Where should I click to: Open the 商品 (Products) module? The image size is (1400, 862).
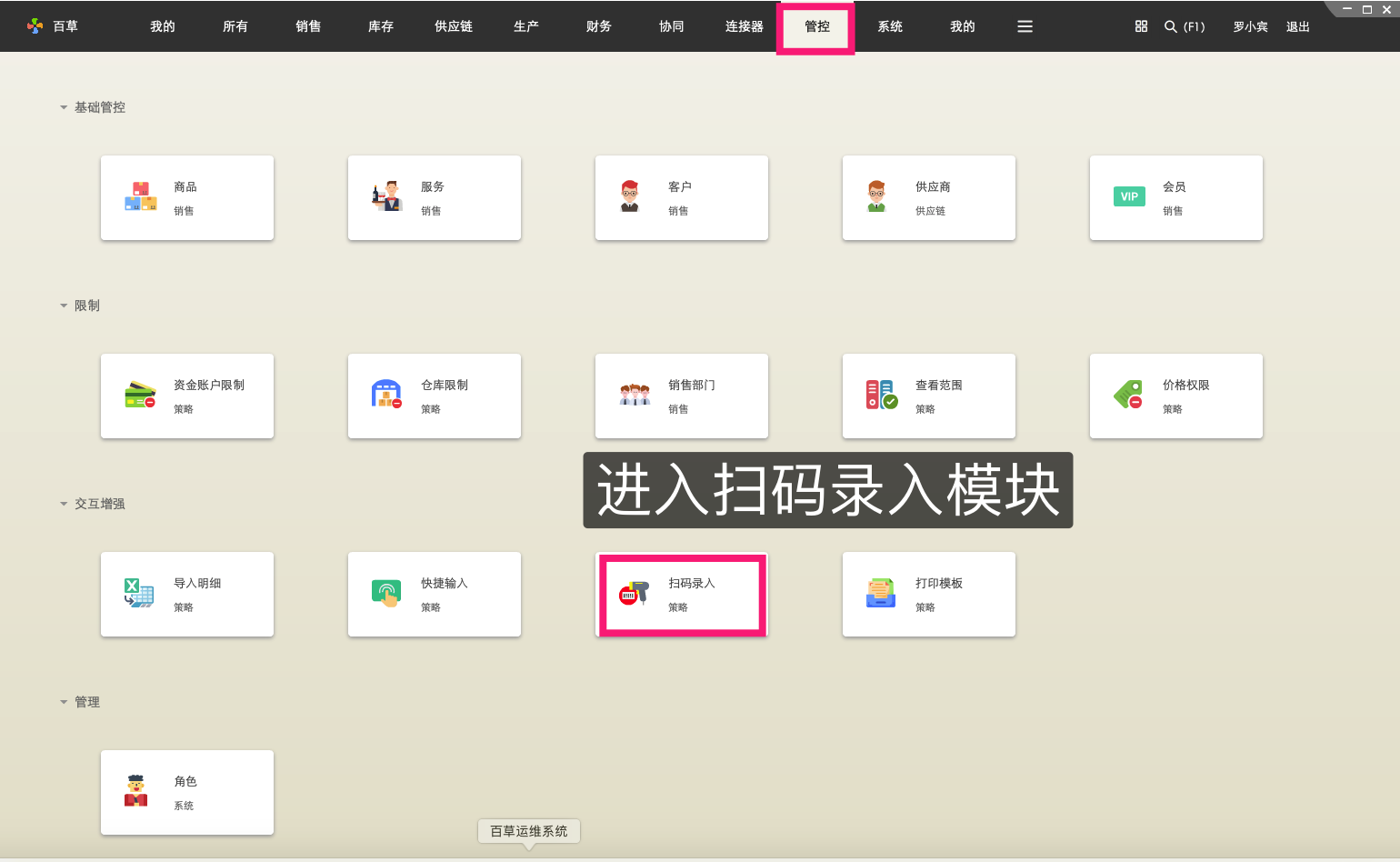[187, 197]
